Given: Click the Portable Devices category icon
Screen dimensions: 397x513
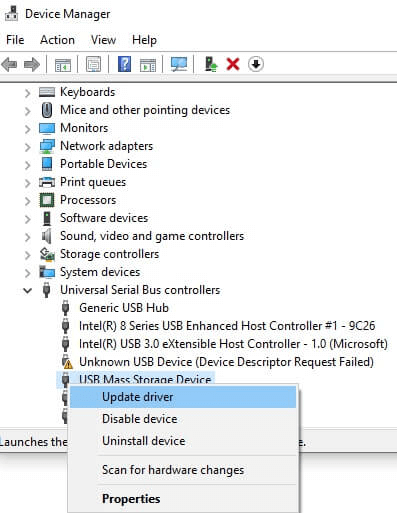Looking at the screenshot, I should click(x=47, y=164).
